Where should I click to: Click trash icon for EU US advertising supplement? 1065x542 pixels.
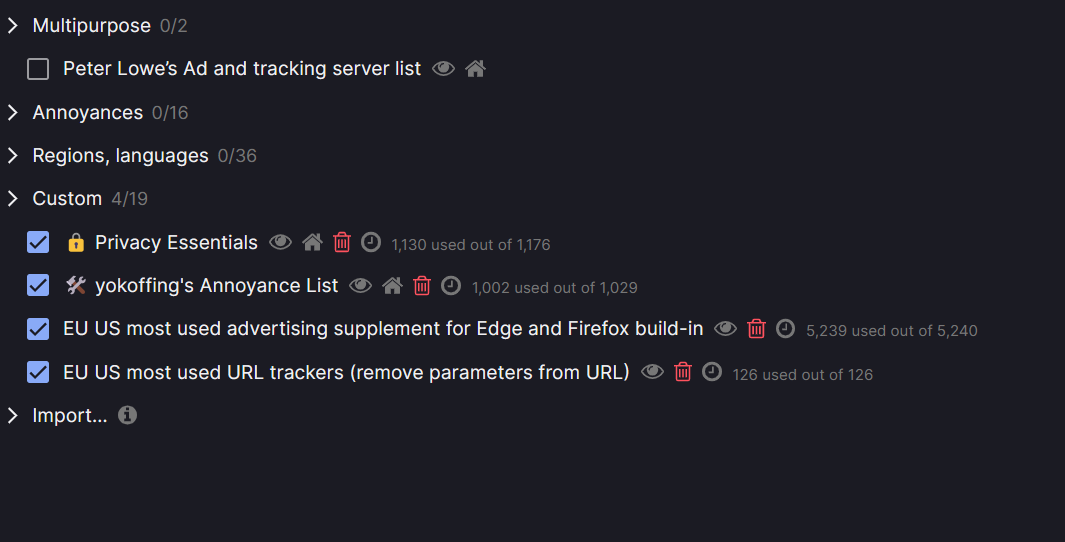point(756,329)
